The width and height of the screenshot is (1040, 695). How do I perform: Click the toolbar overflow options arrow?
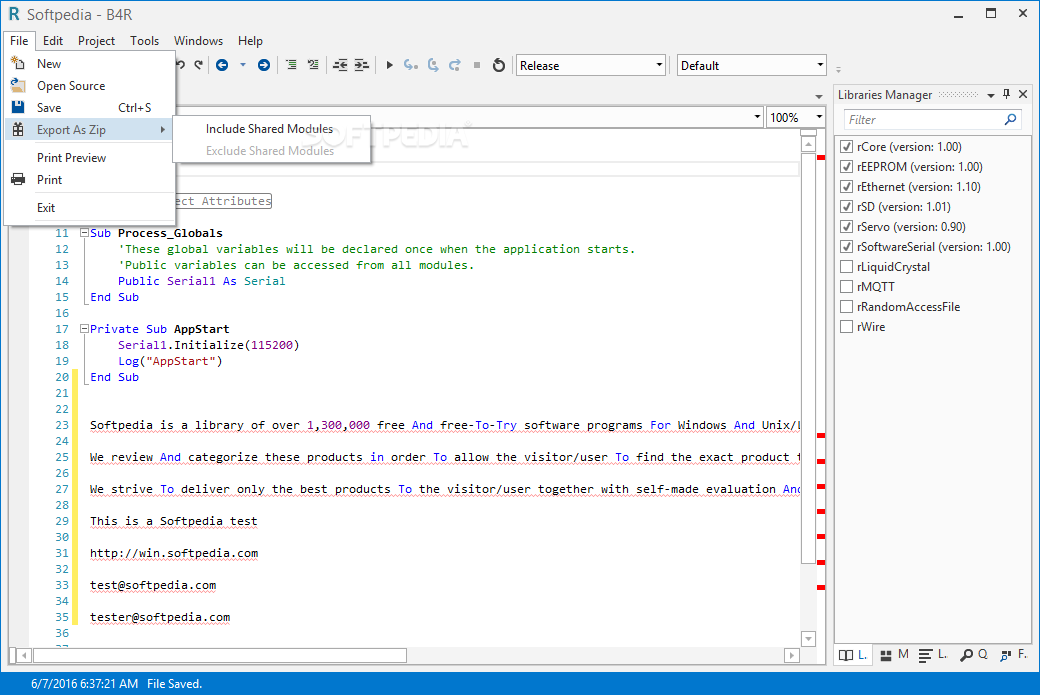click(838, 69)
